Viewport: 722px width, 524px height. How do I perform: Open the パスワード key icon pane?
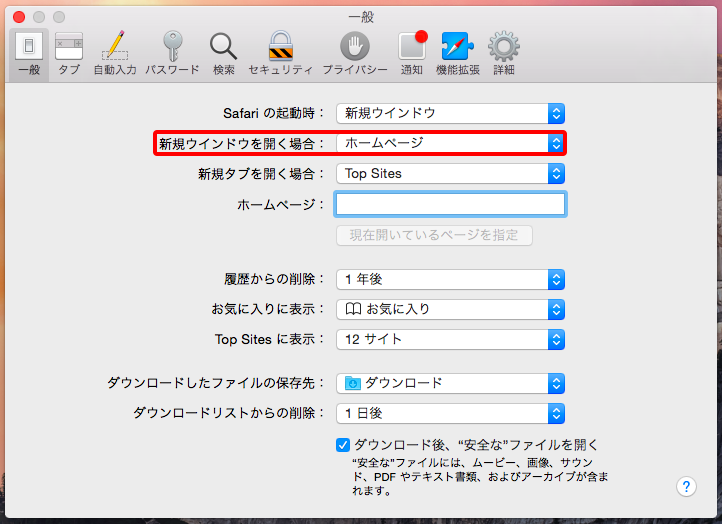pyautogui.click(x=172, y=54)
